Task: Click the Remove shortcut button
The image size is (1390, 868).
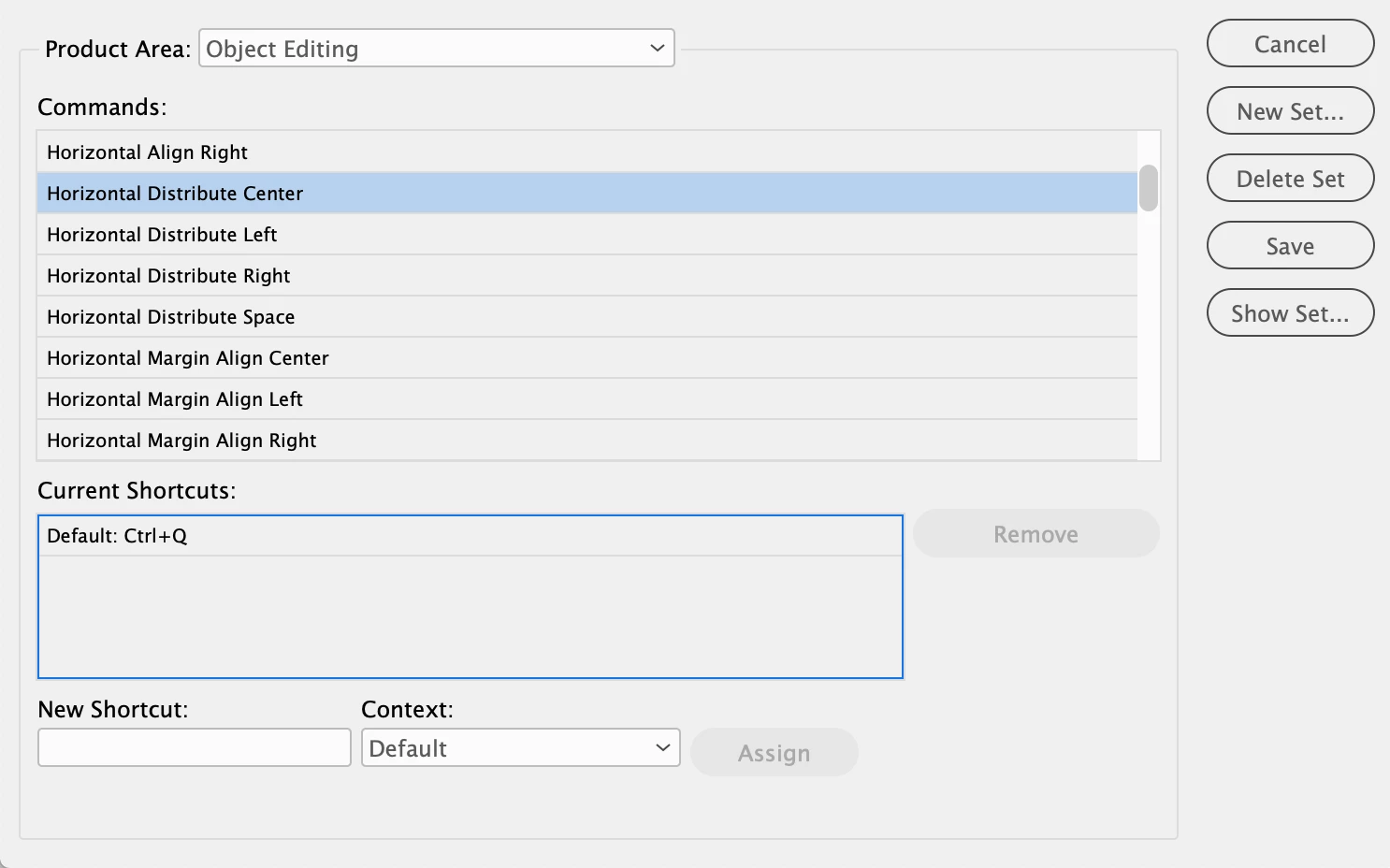Action: (1035, 534)
